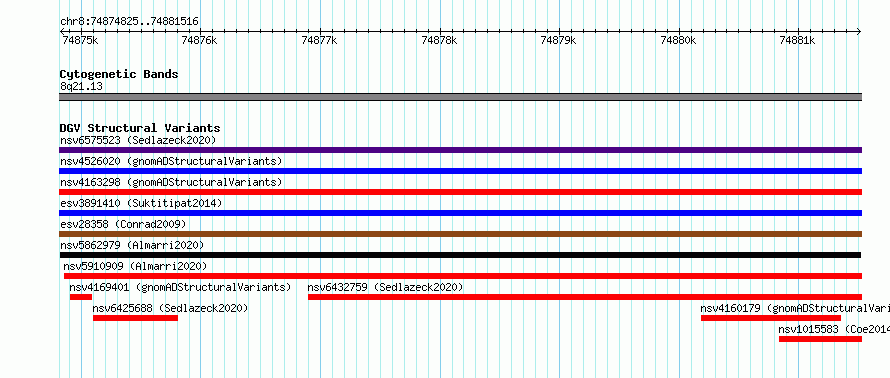
Task: Select the brown esv28358 variant bar
Action: [x=460, y=234]
